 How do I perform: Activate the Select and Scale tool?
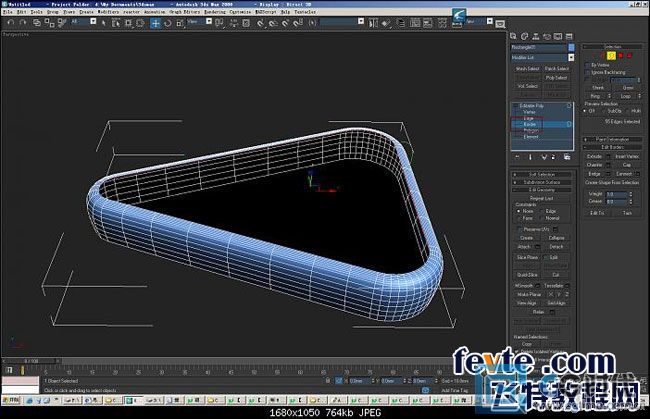(180, 23)
